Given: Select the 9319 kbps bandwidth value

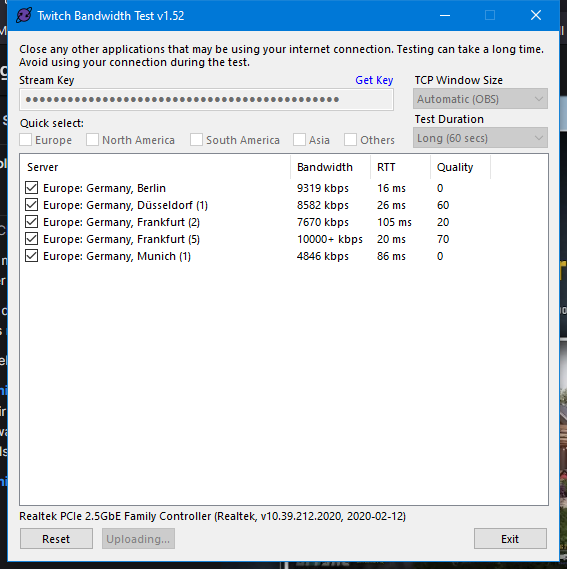Looking at the screenshot, I should [323, 188].
